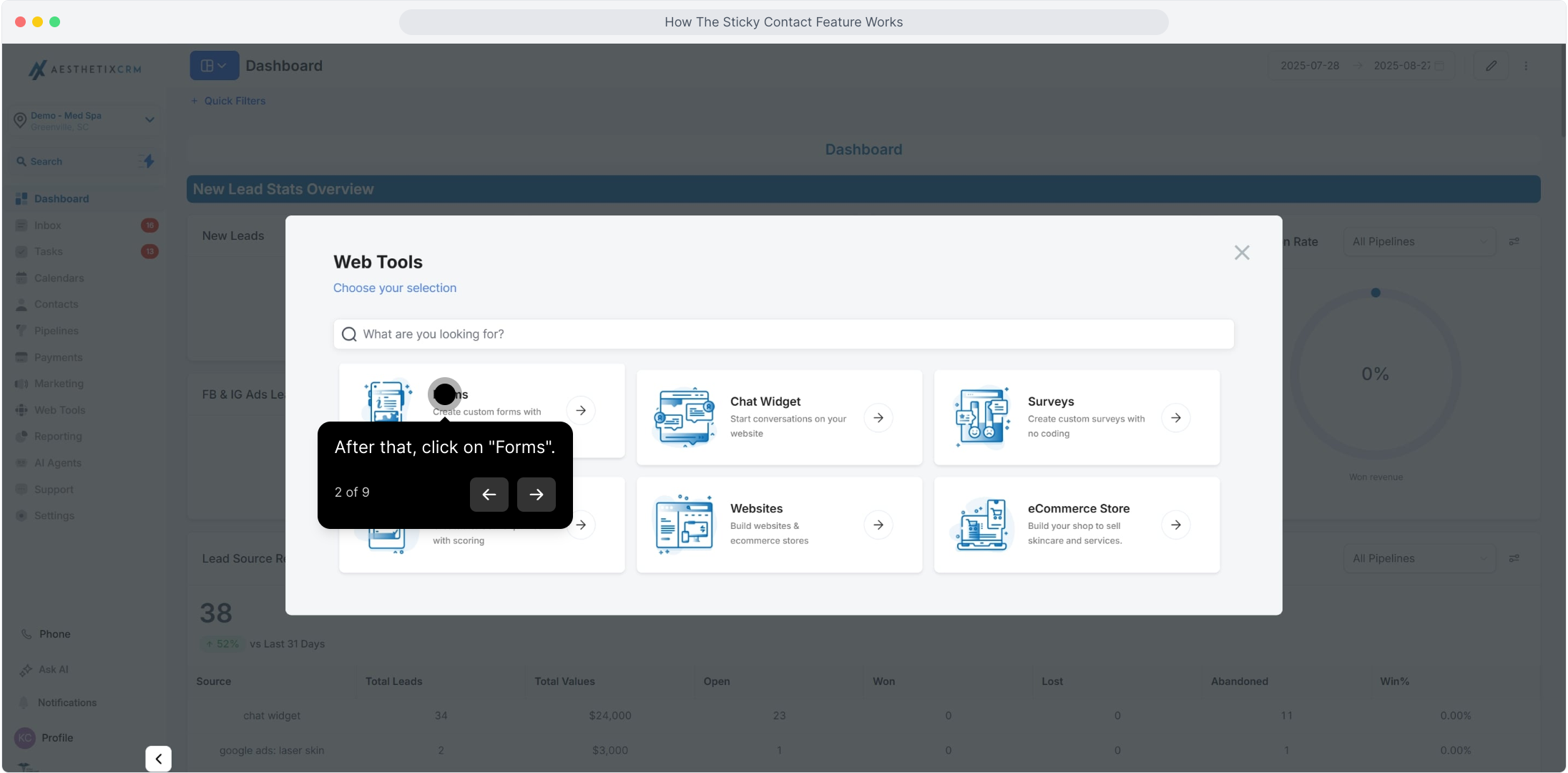
Task: Select the Websites illustration icon
Action: click(x=685, y=525)
